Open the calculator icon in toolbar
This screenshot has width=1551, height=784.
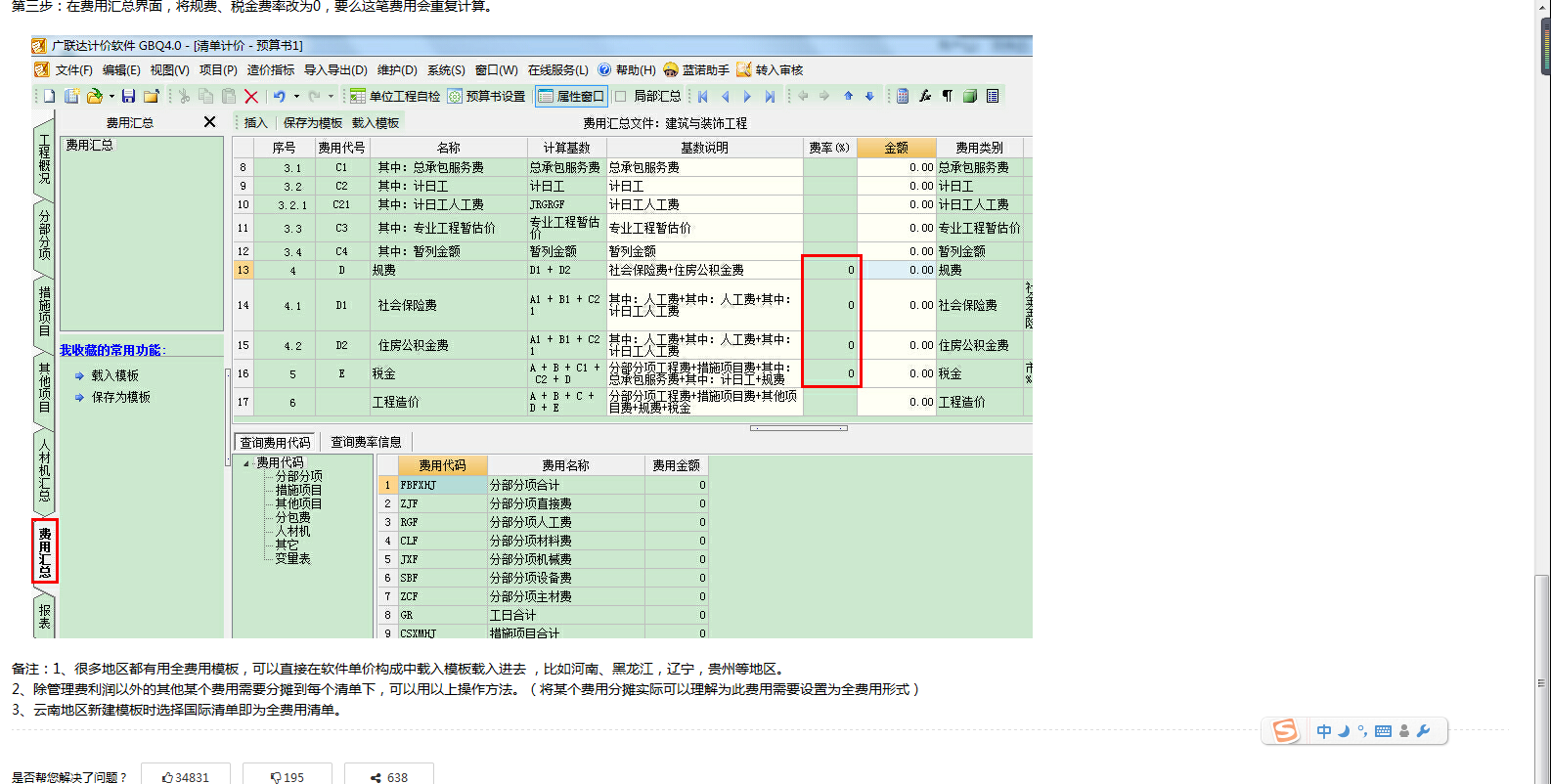tap(903, 96)
